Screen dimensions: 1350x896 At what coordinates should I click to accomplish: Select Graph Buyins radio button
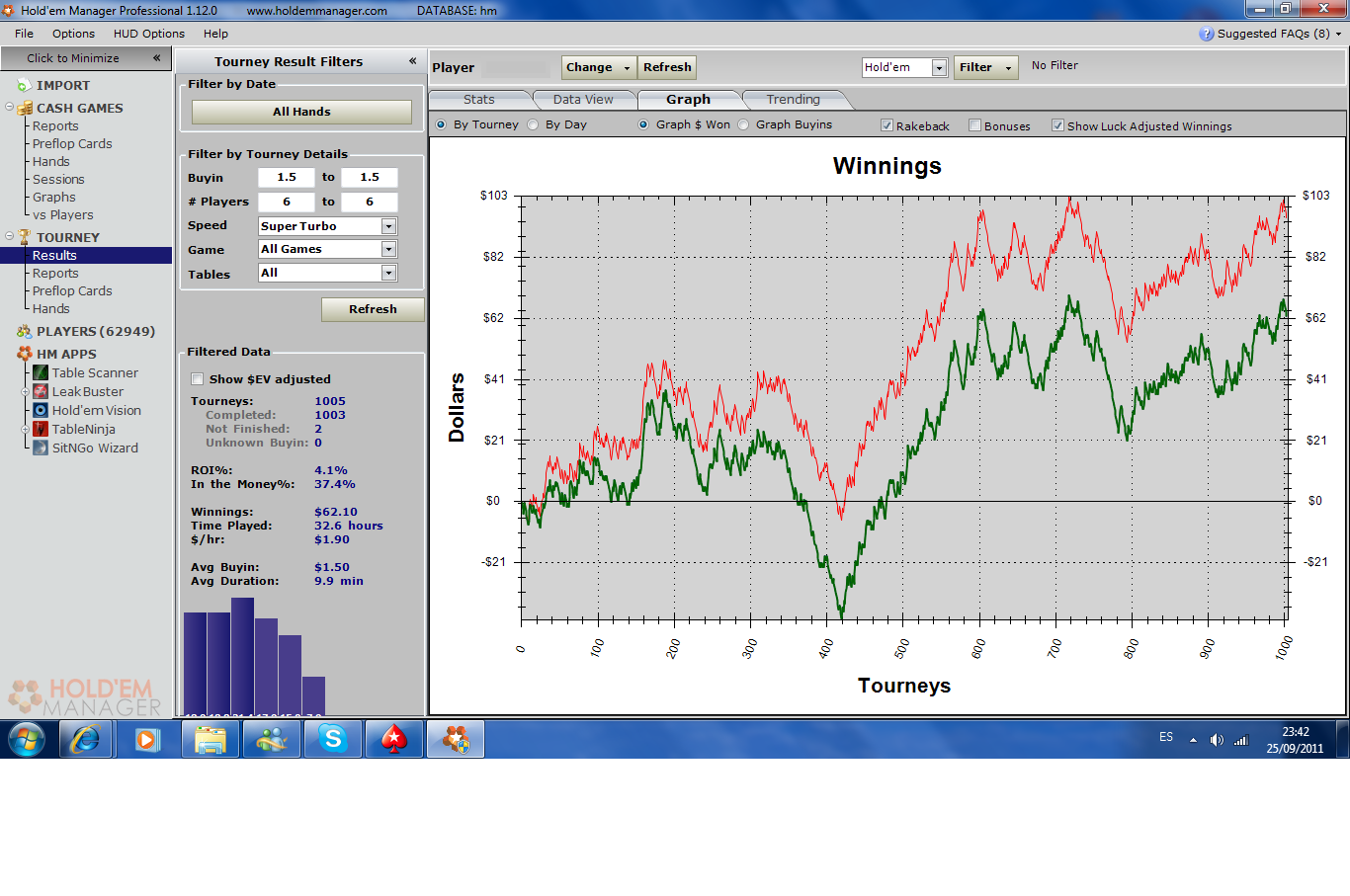(743, 124)
